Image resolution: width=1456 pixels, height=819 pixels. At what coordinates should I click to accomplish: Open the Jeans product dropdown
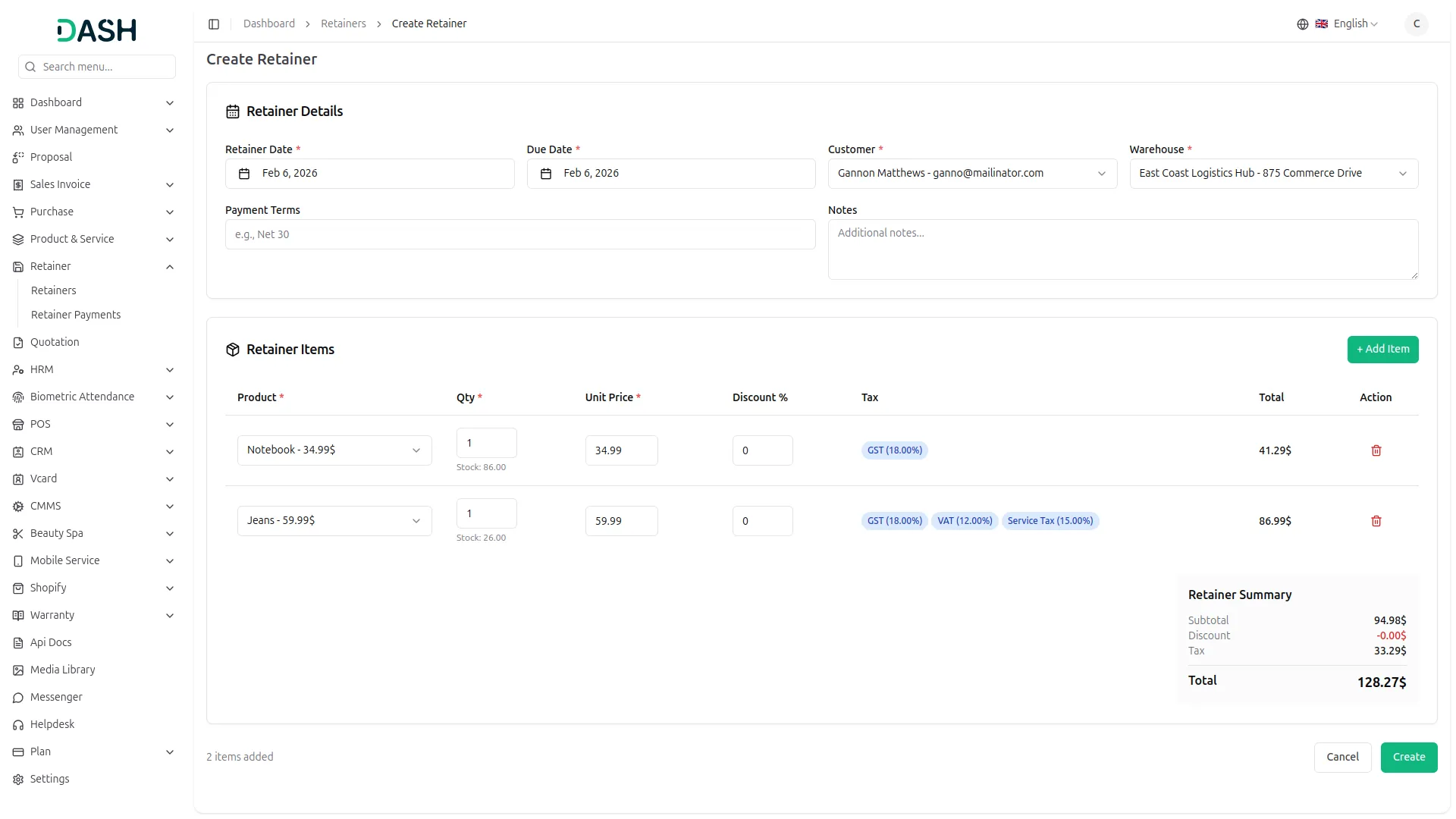tap(334, 521)
